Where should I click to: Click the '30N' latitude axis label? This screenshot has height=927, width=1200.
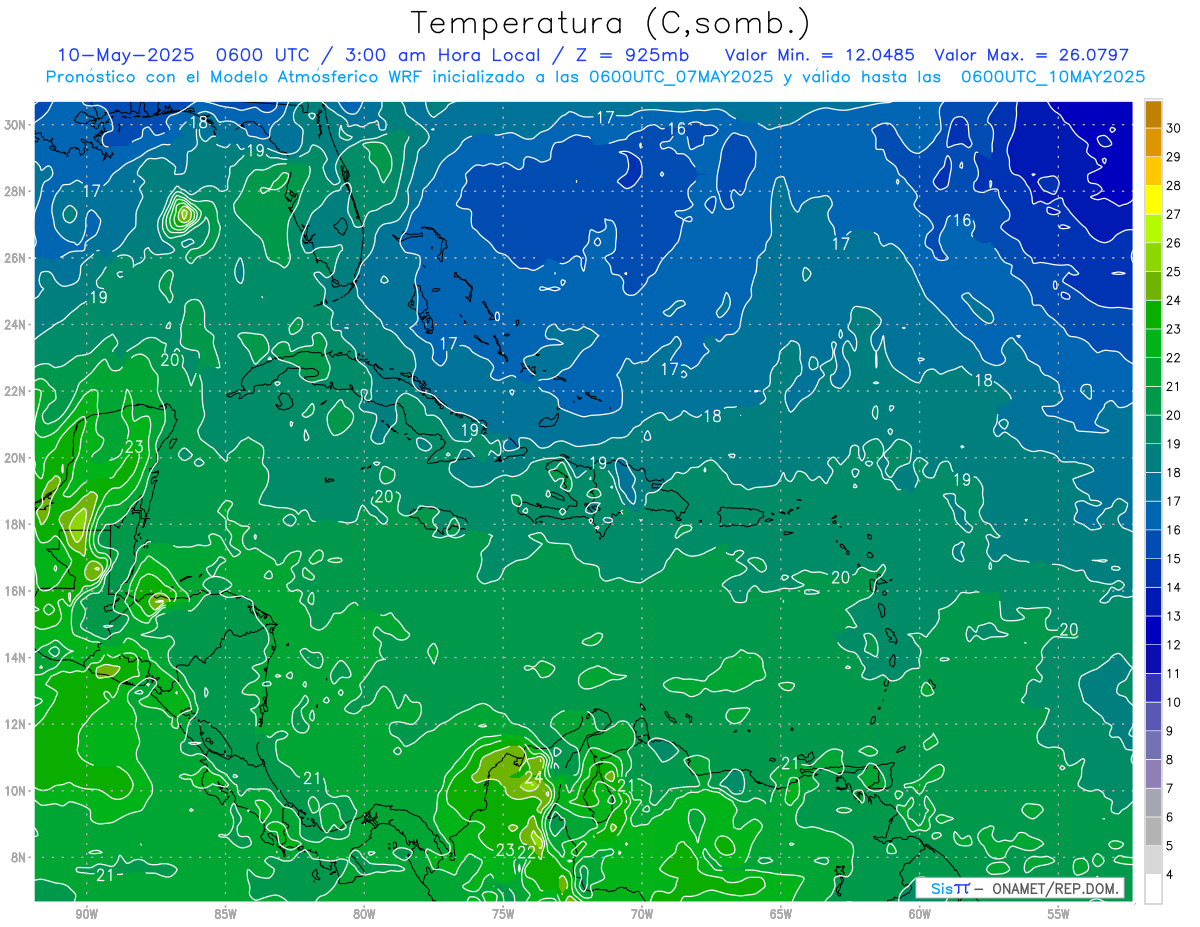pyautogui.click(x=17, y=124)
